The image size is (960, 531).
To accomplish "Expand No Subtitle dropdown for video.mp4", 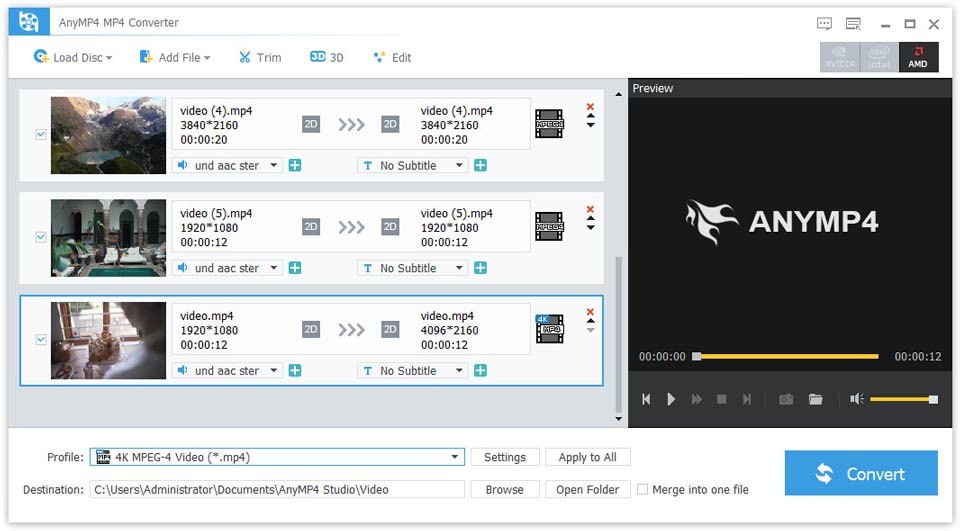I will pyautogui.click(x=459, y=371).
